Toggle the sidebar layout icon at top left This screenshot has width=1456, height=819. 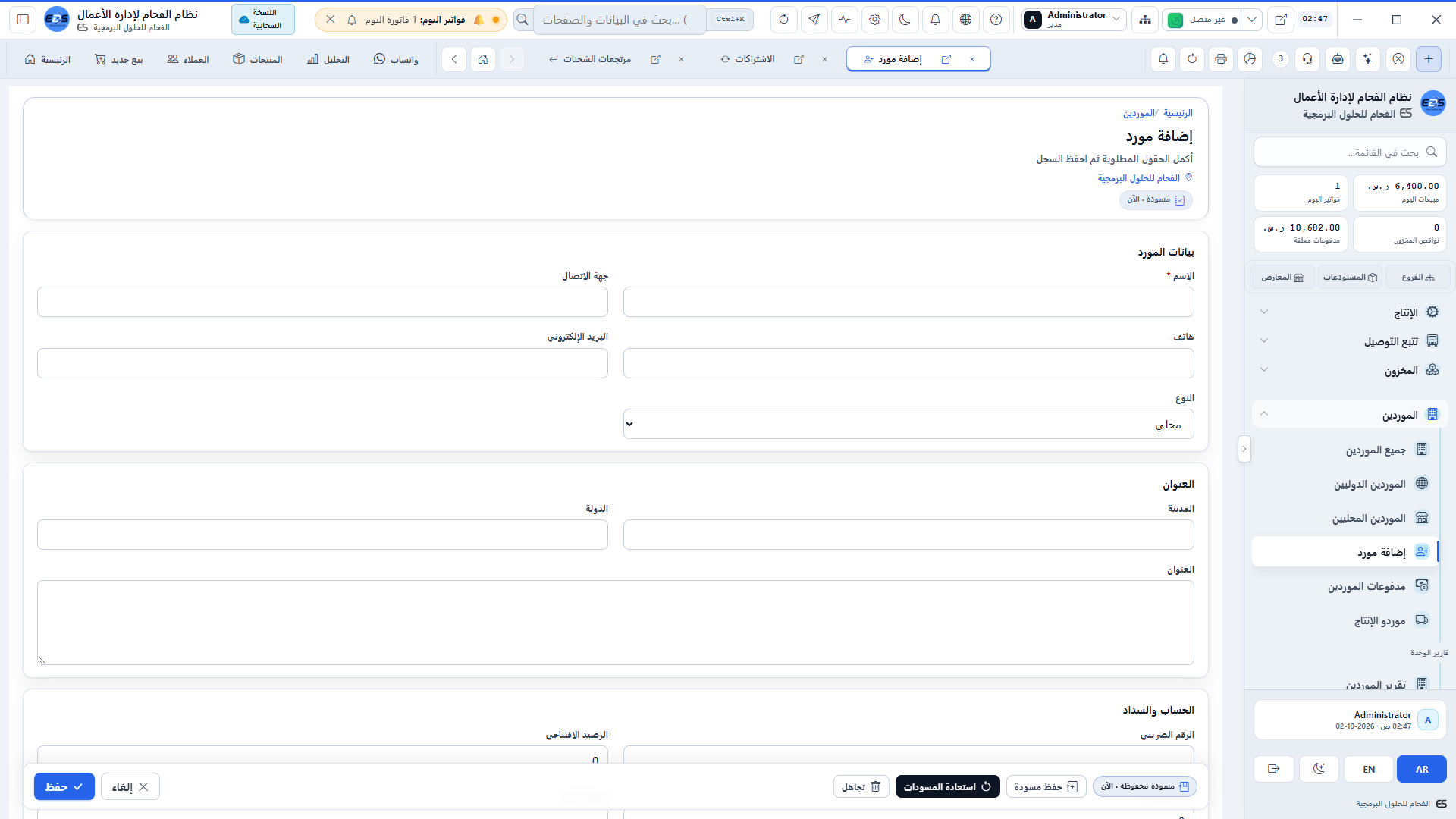point(23,20)
